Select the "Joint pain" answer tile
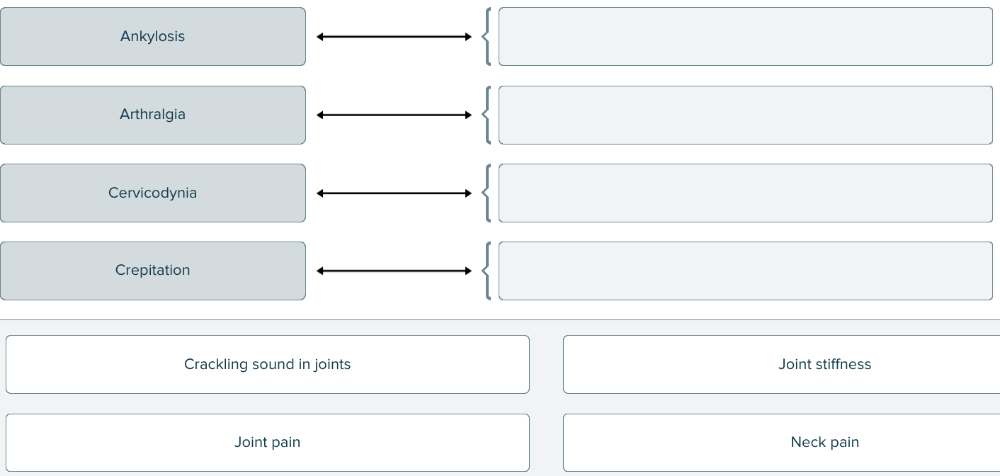 [x=267, y=442]
